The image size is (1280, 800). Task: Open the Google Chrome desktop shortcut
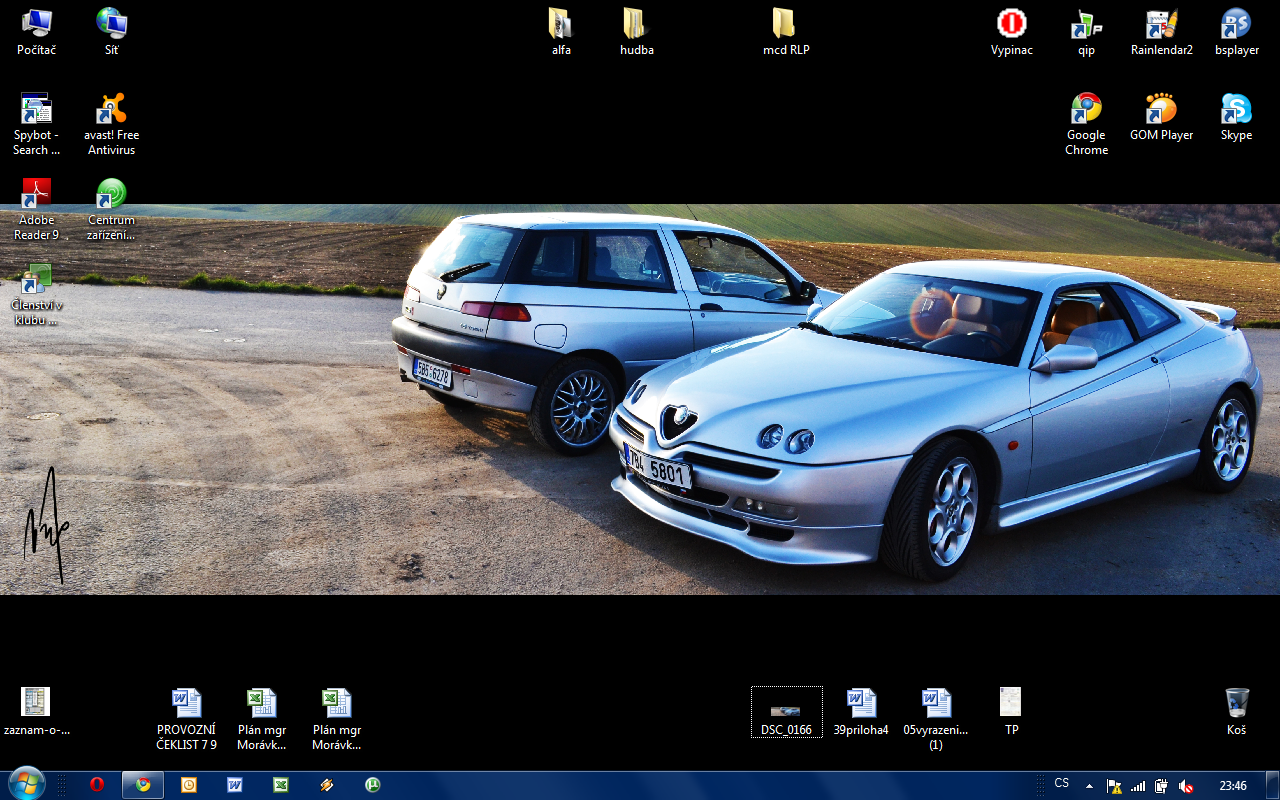[1086, 109]
